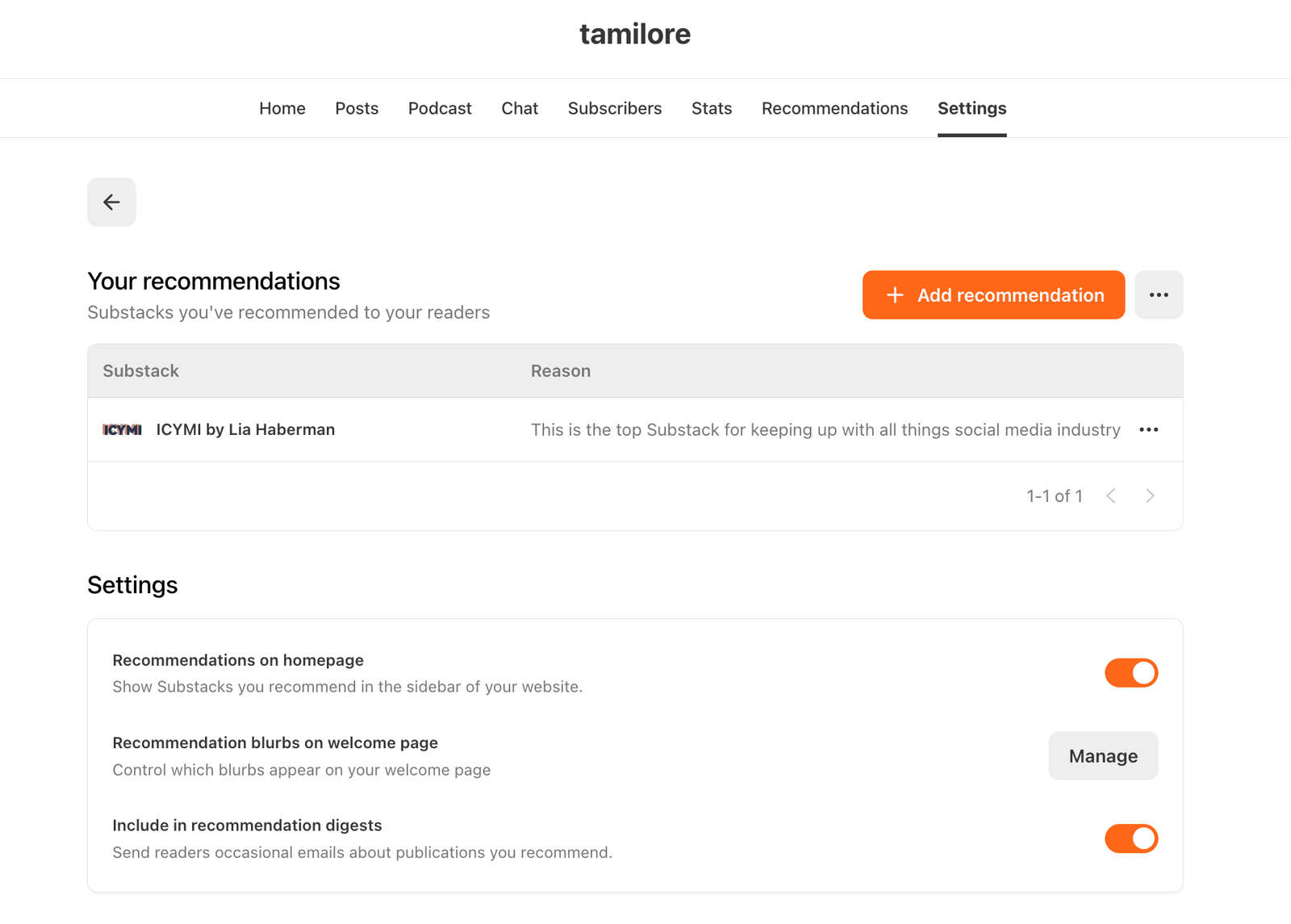Switch to the Recommendations tab
Viewport: 1291px width, 924px height.
coord(834,108)
